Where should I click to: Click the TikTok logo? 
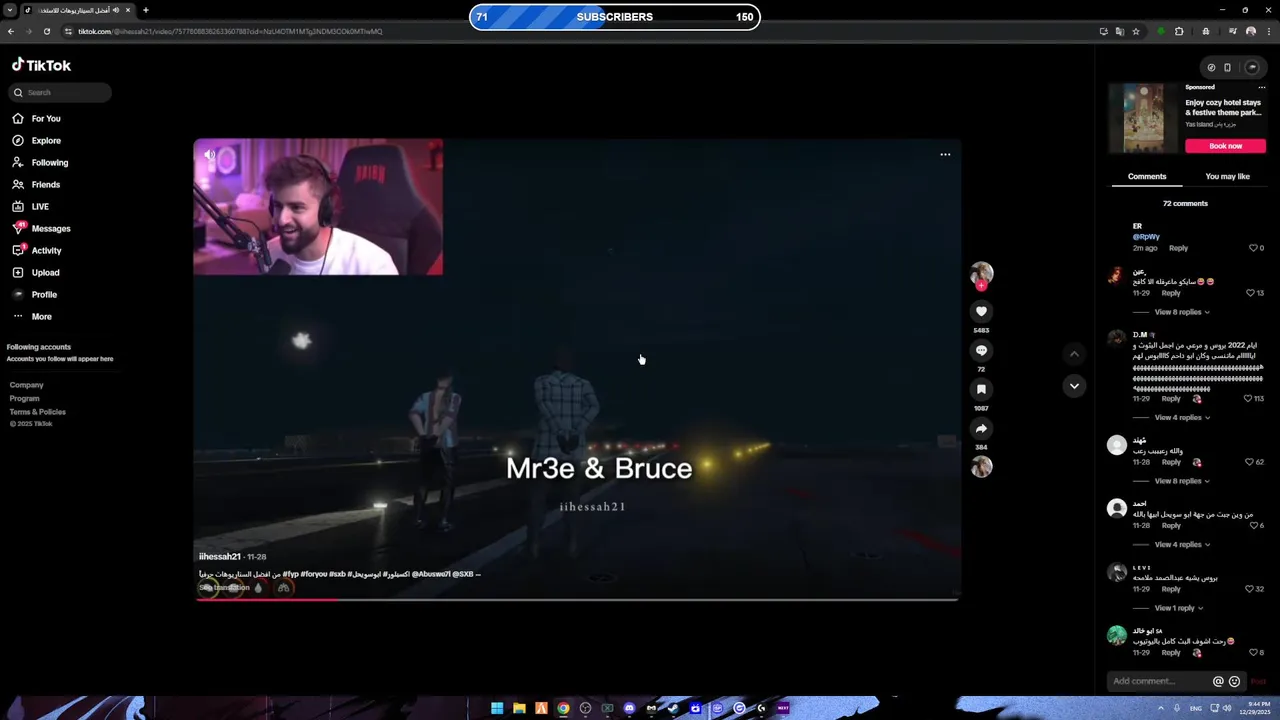[x=41, y=65]
